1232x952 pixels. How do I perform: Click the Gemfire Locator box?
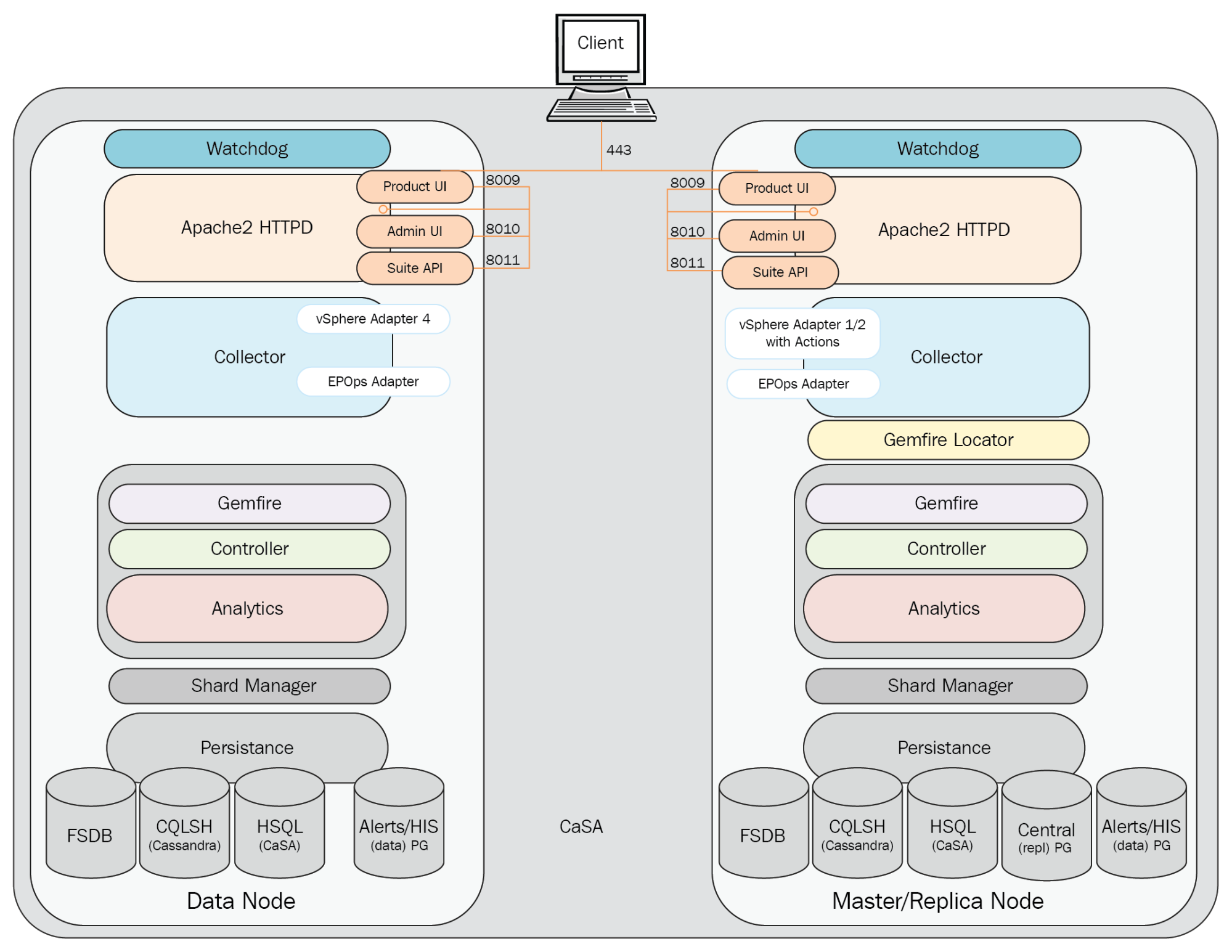948,440
